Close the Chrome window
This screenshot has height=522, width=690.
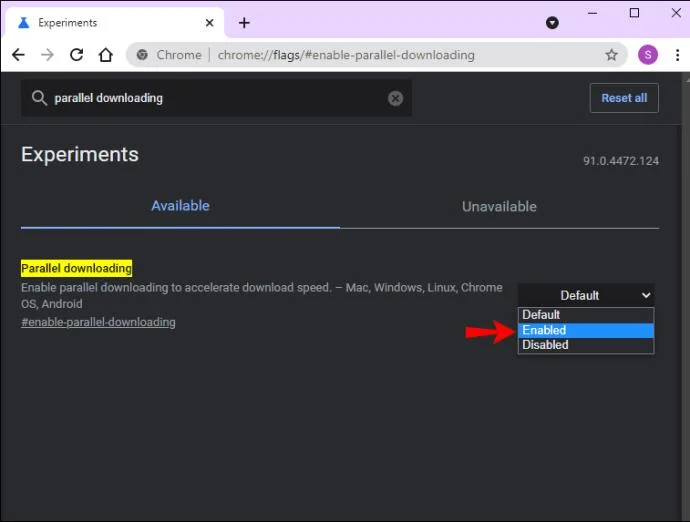tap(676, 13)
